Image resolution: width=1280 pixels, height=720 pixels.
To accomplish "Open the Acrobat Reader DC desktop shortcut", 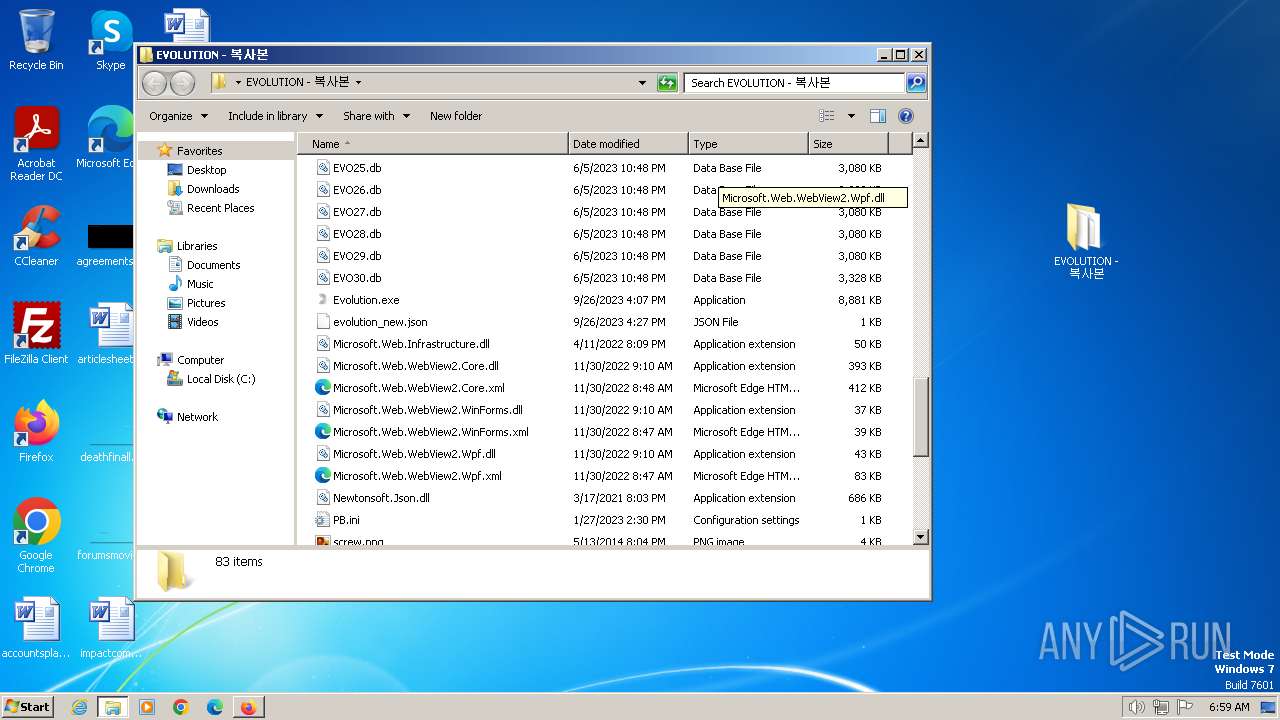I will coord(36,143).
